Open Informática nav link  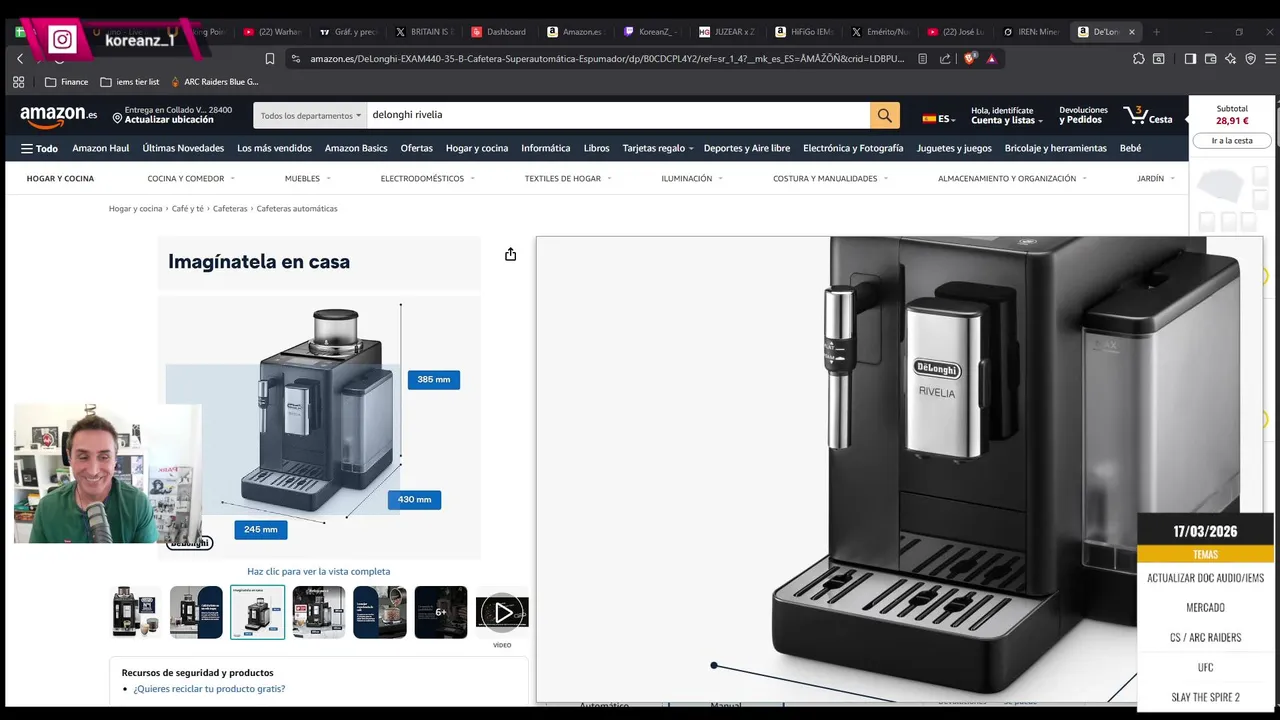[x=546, y=148]
